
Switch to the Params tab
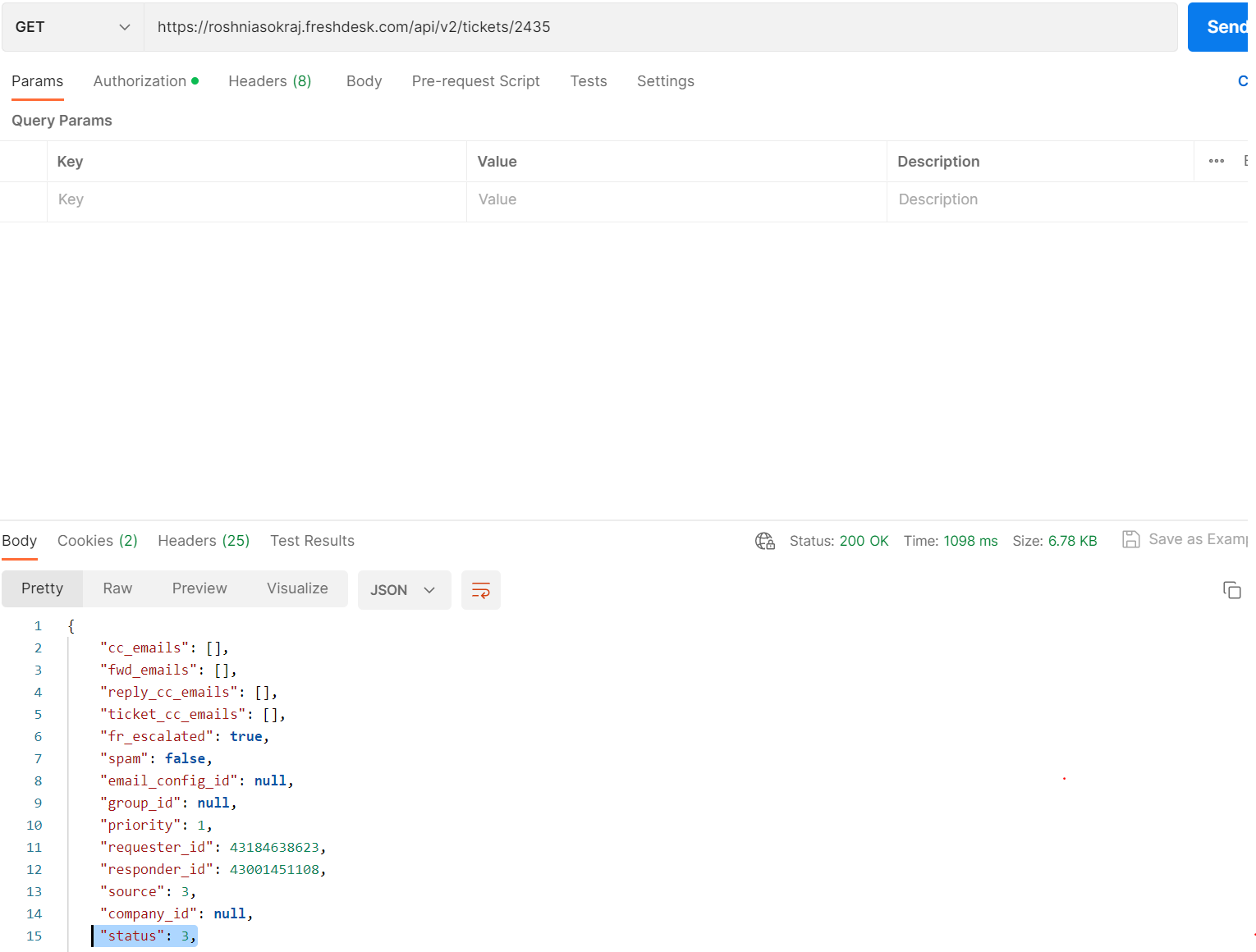click(x=38, y=81)
